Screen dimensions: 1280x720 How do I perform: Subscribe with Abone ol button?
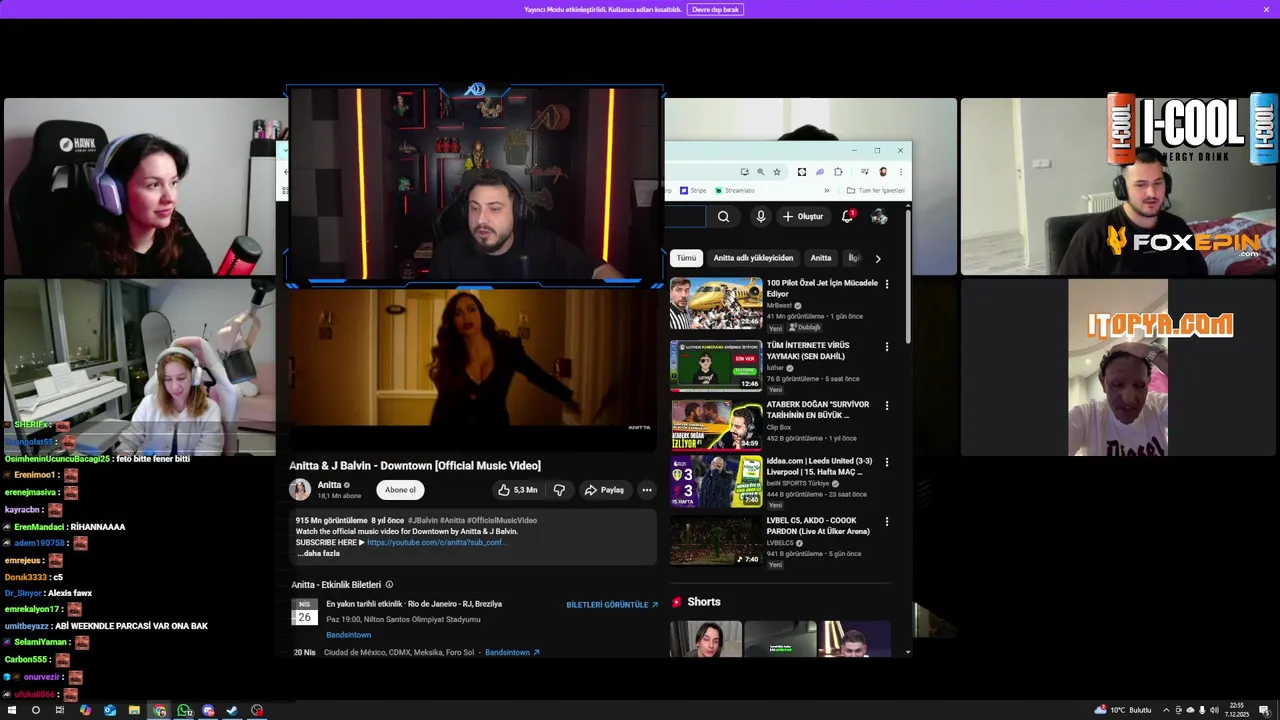(x=400, y=490)
